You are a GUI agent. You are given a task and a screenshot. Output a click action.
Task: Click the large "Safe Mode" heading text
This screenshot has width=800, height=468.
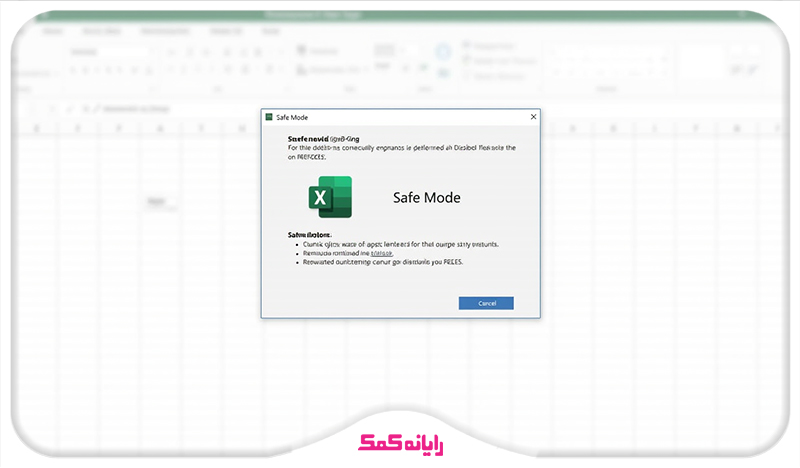[427, 198]
